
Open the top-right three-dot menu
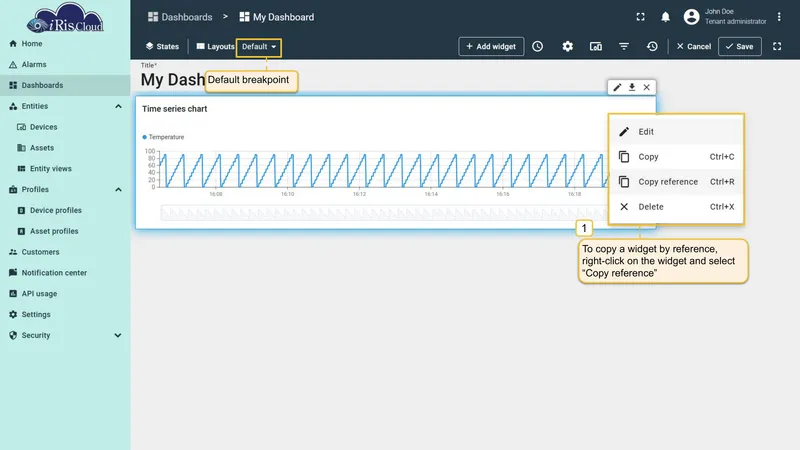pyautogui.click(x=779, y=17)
